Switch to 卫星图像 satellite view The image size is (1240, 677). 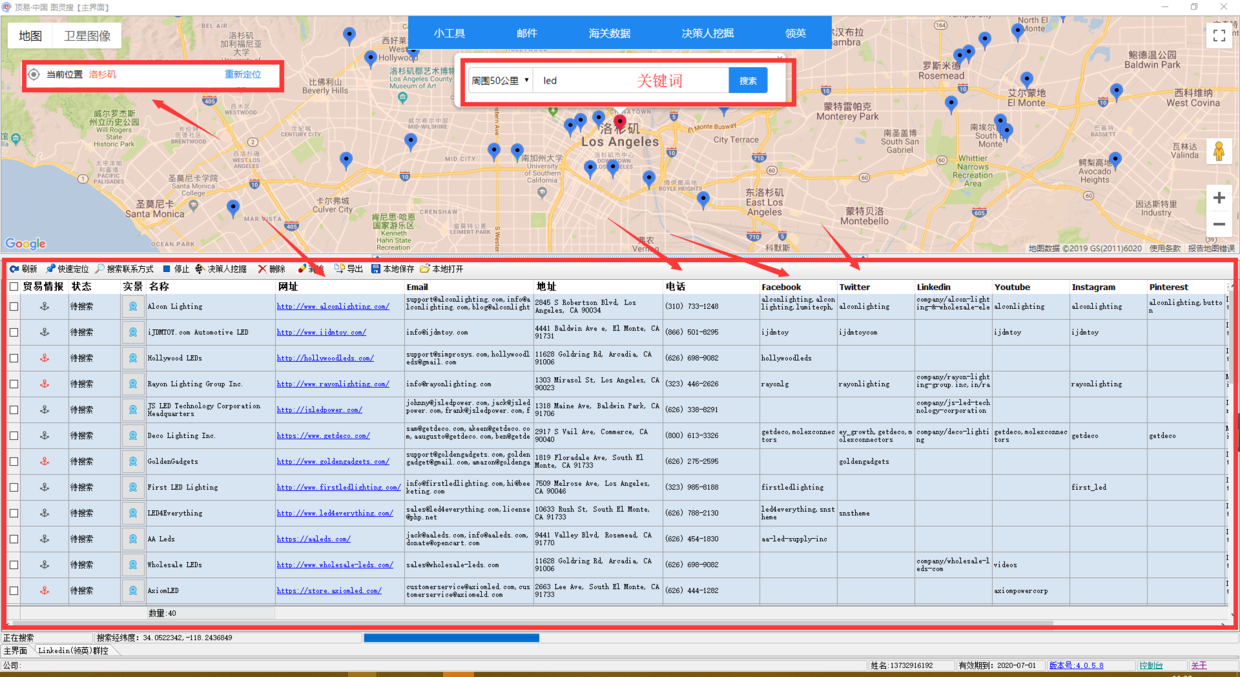click(x=87, y=36)
